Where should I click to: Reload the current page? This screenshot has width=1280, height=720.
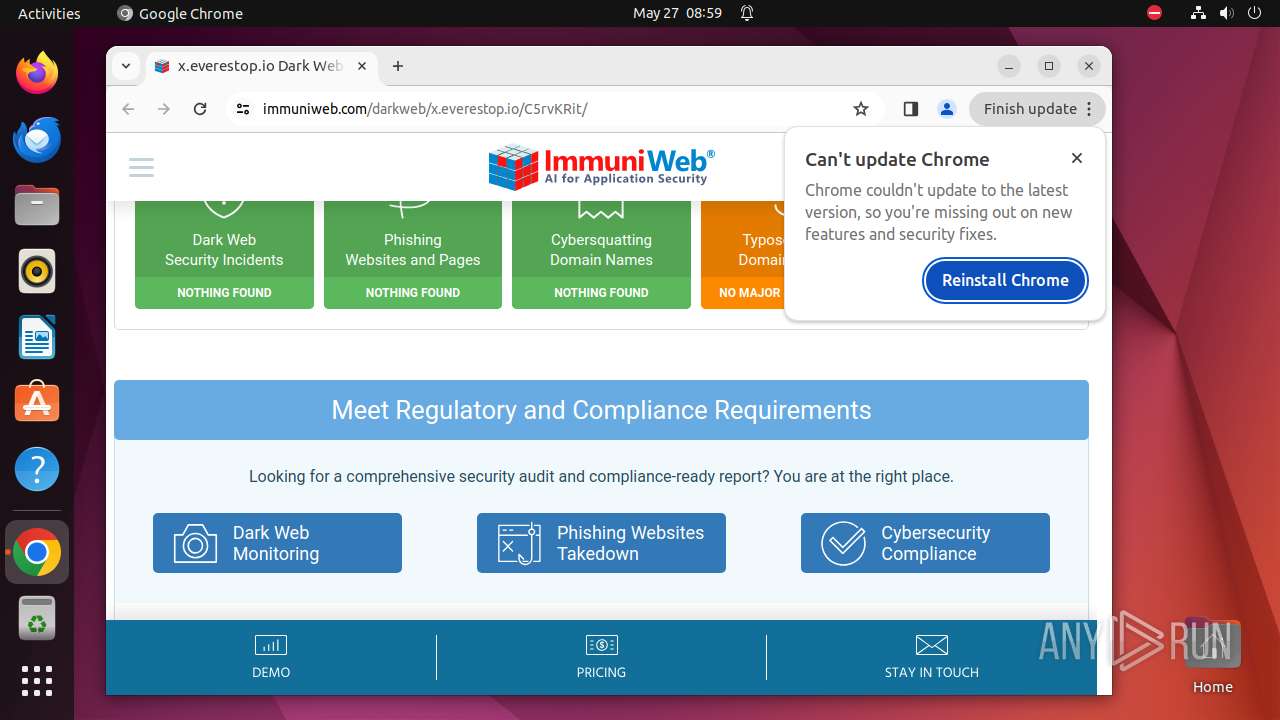click(x=200, y=109)
